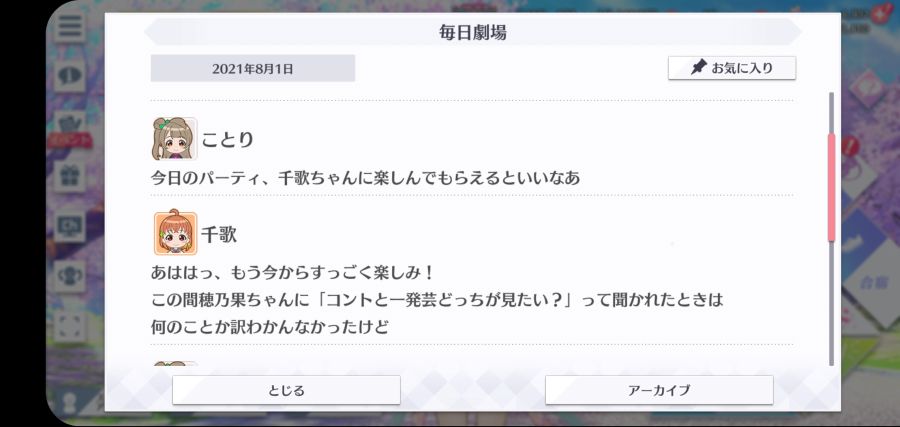Tap the speech bubble notice icon
The height and width of the screenshot is (427, 900).
[70, 75]
